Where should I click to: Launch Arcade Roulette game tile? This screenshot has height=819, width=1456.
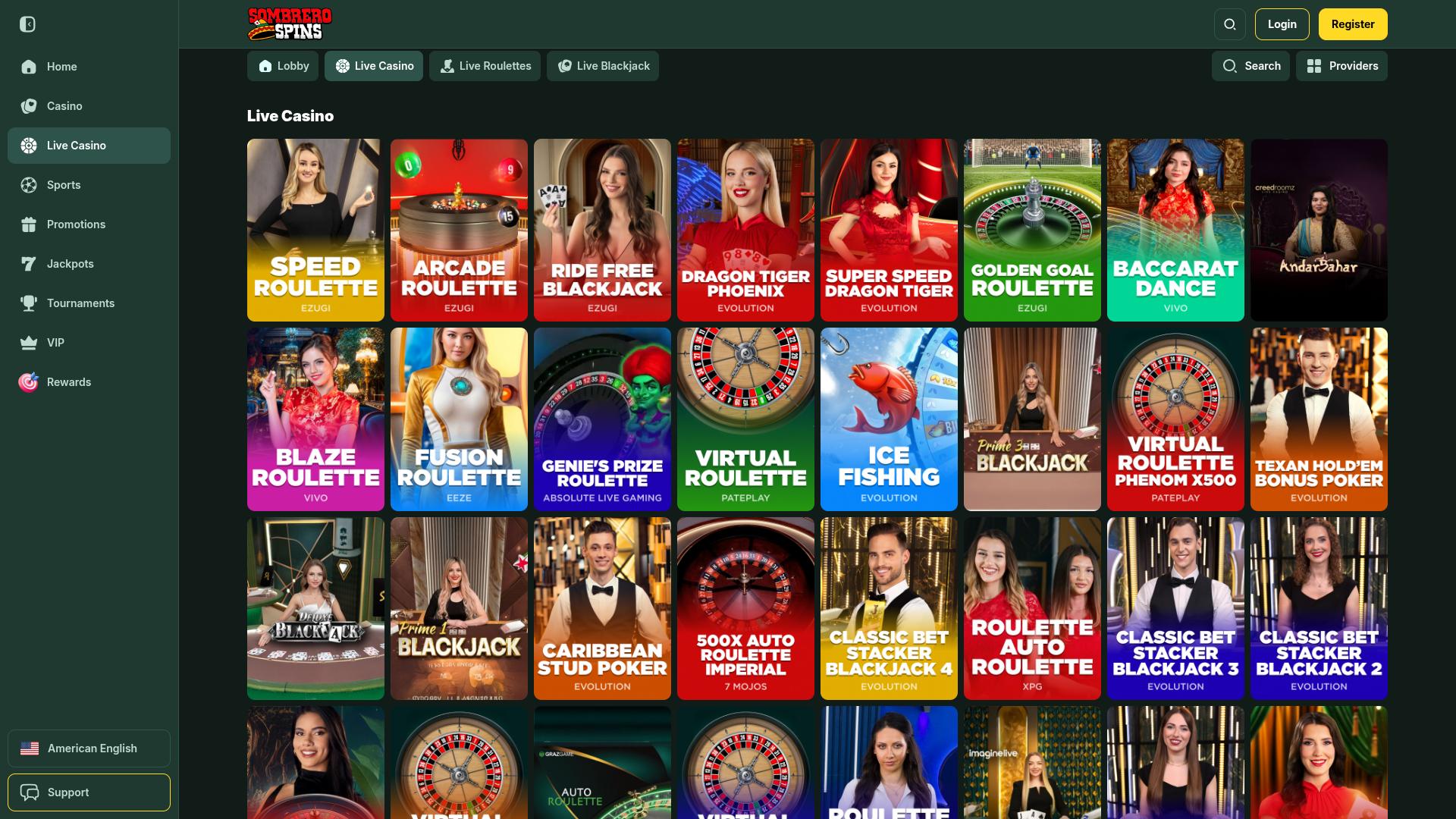coord(459,230)
